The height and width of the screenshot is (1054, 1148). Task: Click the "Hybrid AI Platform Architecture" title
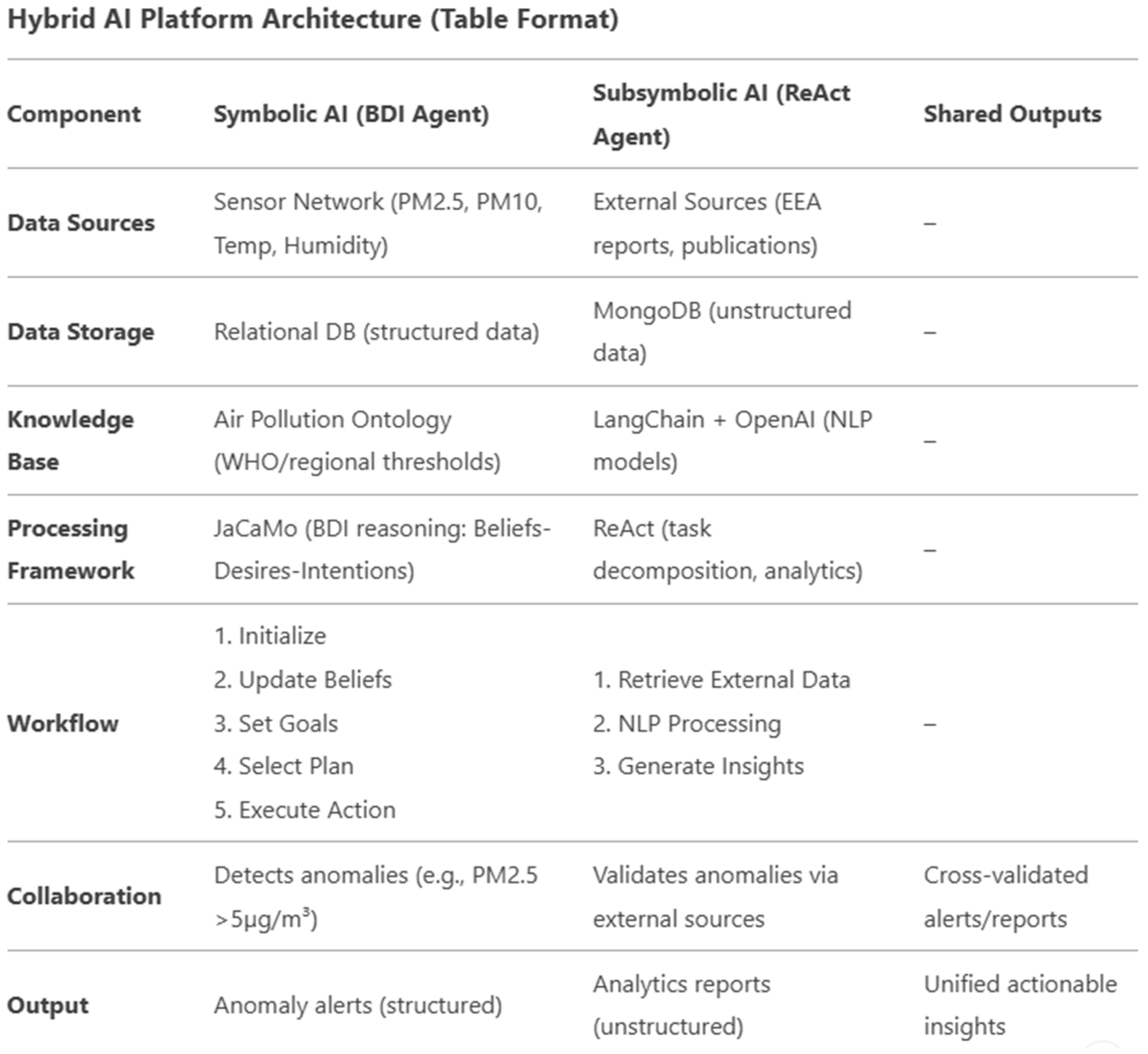point(312,19)
